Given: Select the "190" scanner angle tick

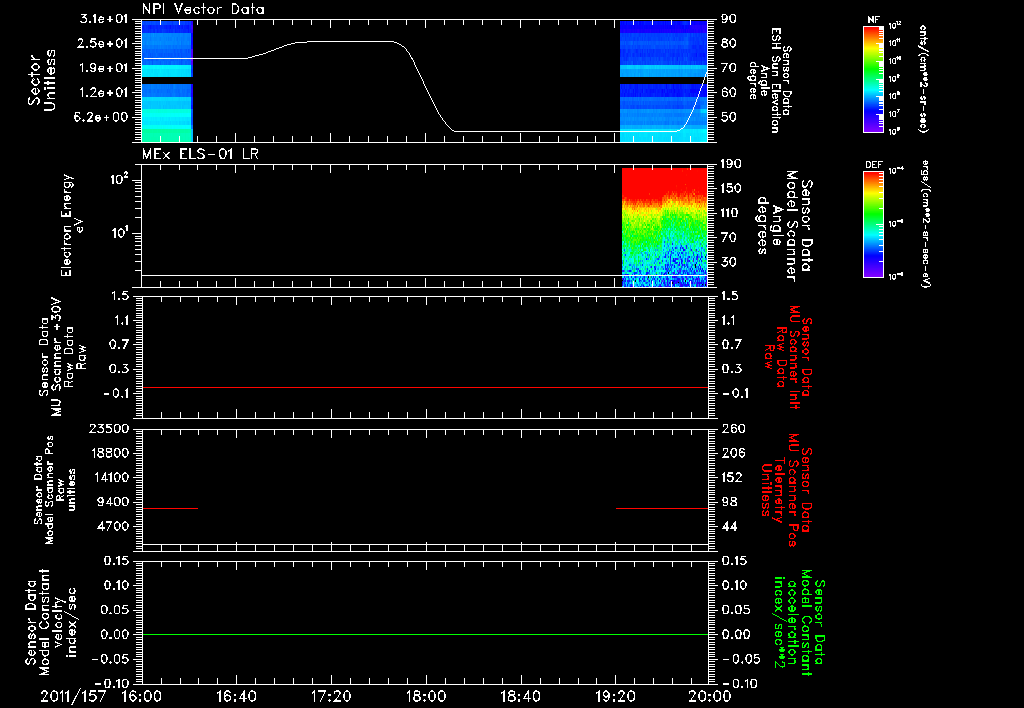Looking at the screenshot, I should pyautogui.click(x=729, y=164).
